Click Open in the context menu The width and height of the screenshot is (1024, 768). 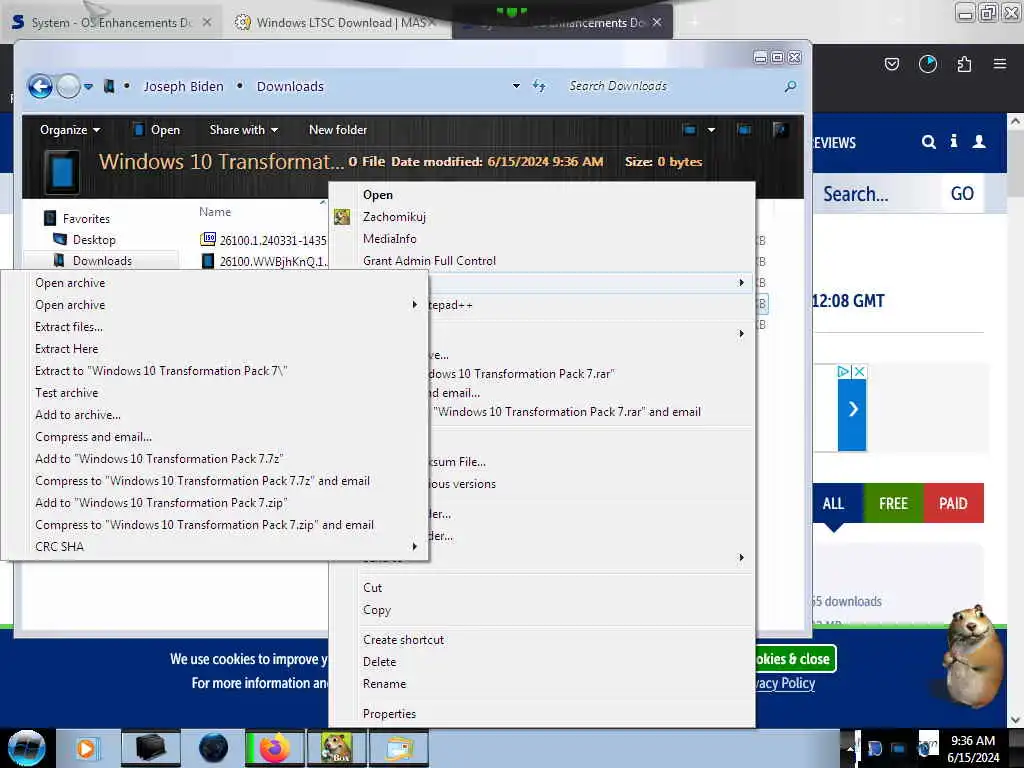pos(541,195)
